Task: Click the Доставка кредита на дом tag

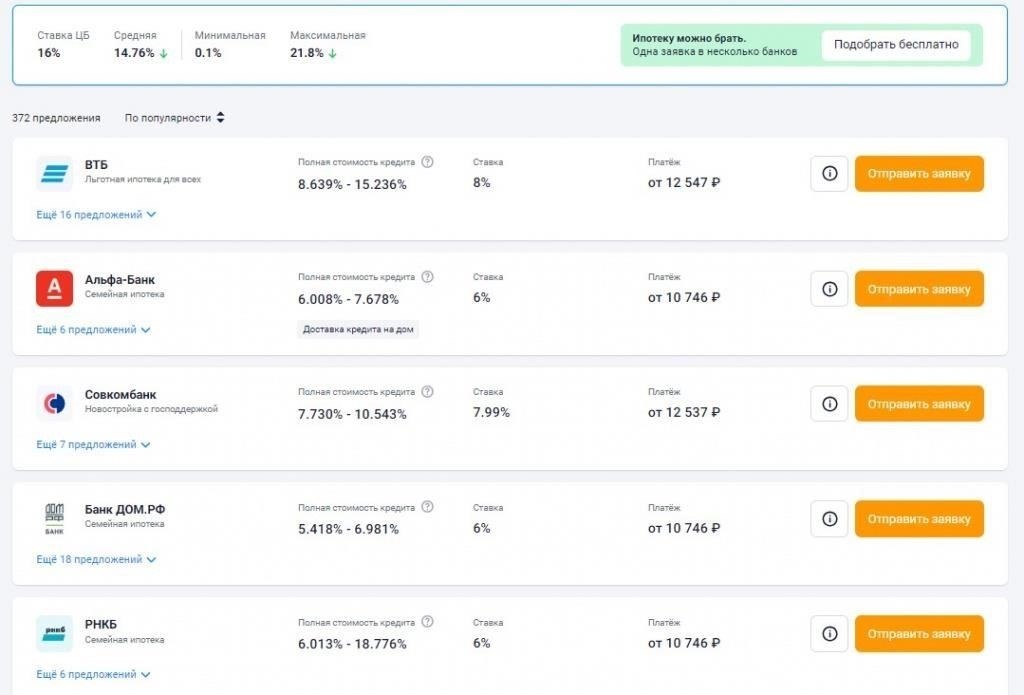Action: [x=358, y=329]
